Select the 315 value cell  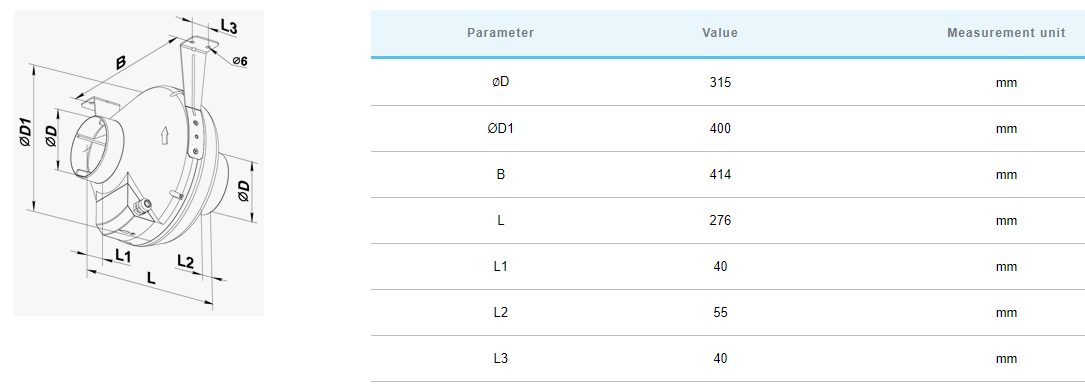click(x=720, y=82)
